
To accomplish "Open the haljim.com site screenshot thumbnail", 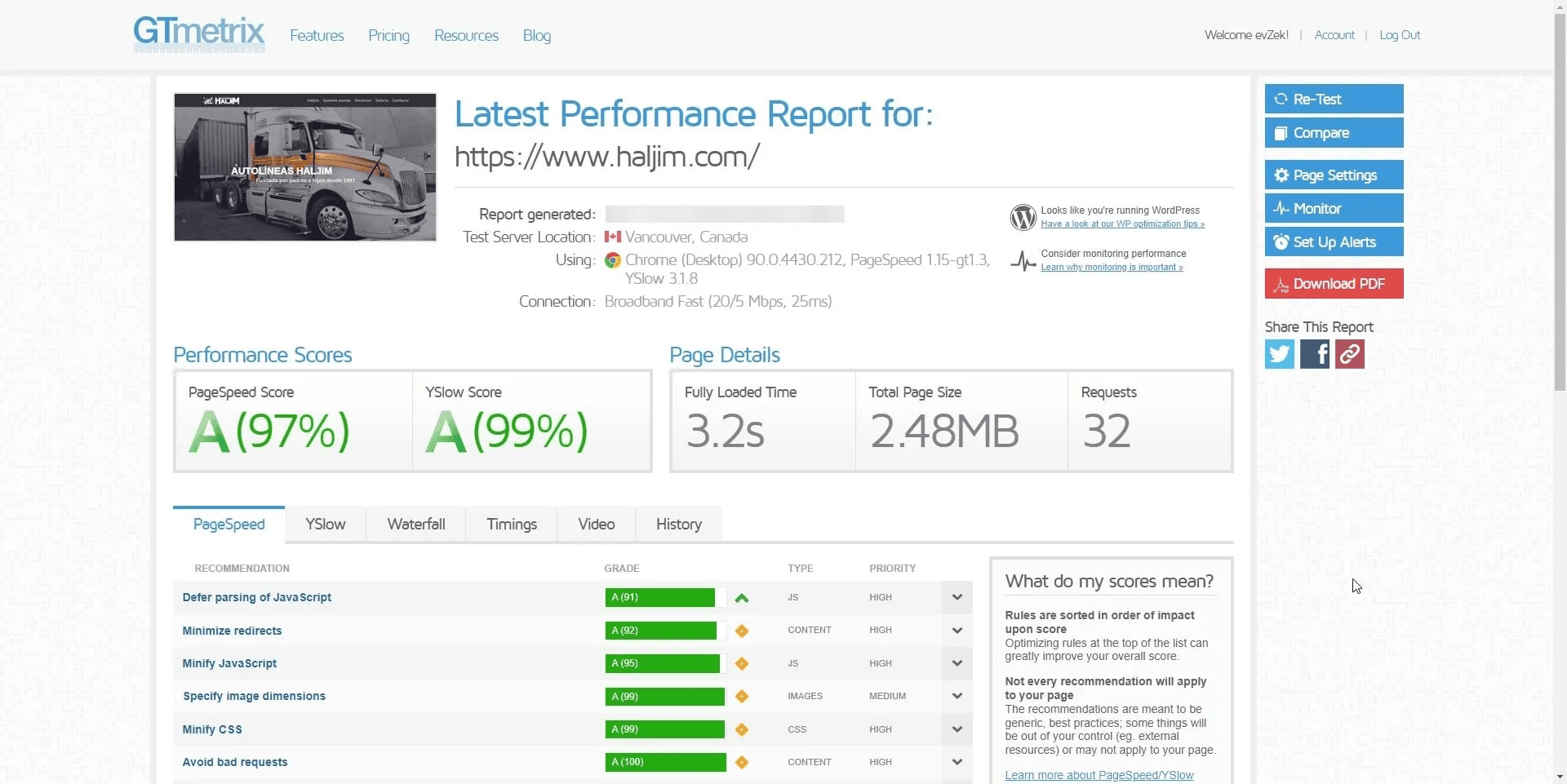I will click(x=304, y=167).
